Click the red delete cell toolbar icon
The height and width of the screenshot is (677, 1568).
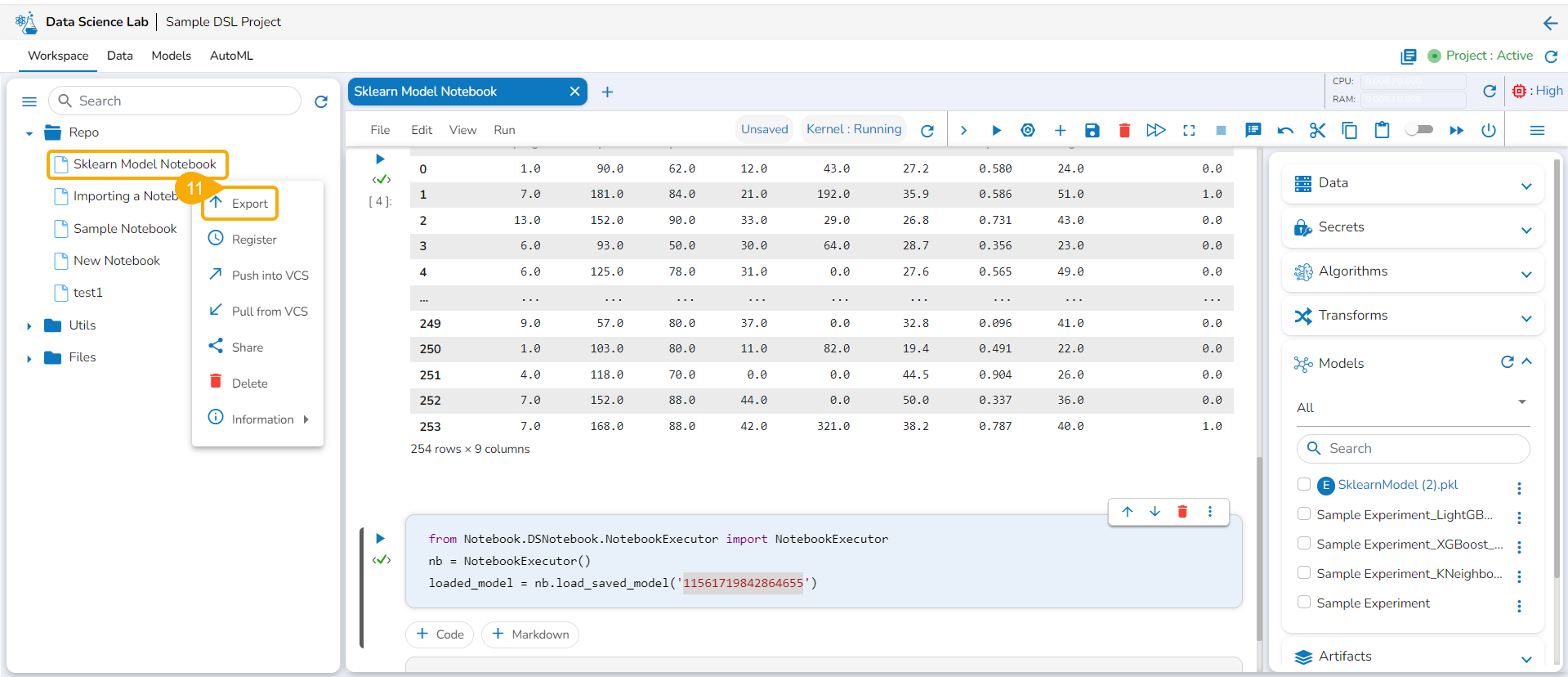click(1124, 131)
